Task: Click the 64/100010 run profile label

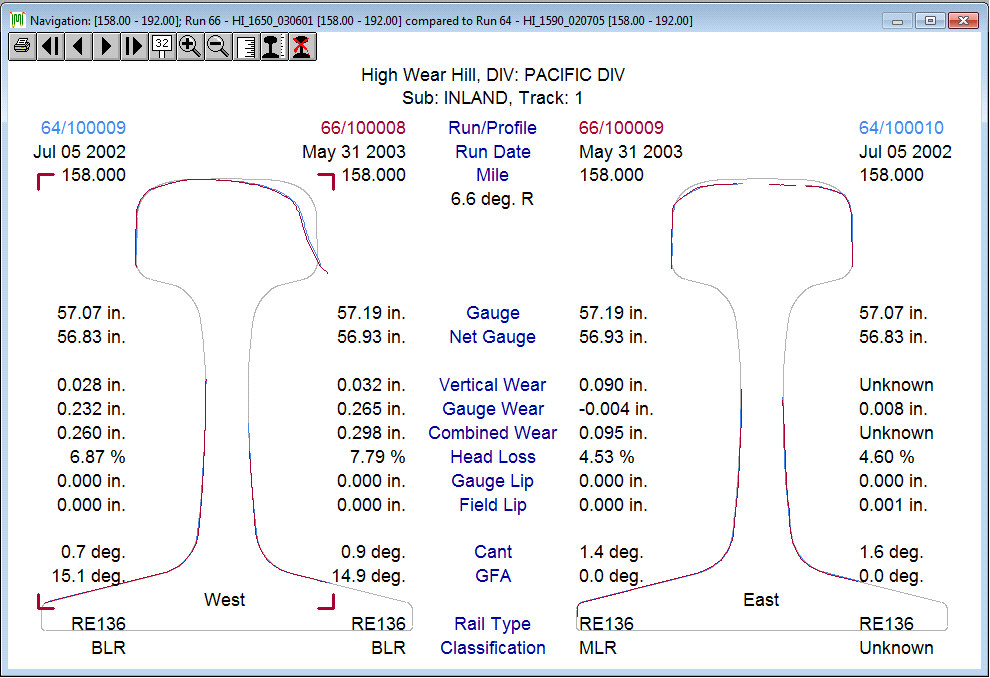Action: (x=901, y=128)
